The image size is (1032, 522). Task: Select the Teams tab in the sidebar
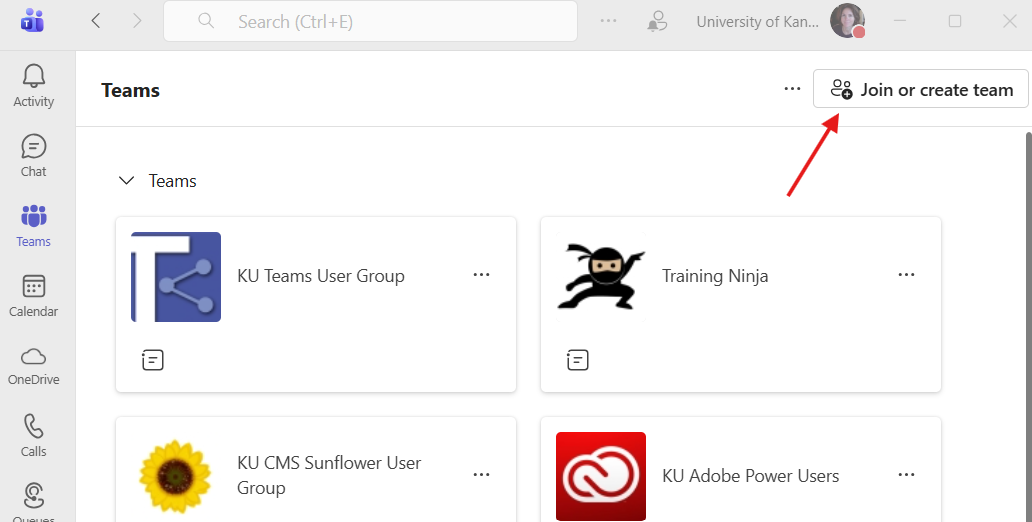click(34, 226)
